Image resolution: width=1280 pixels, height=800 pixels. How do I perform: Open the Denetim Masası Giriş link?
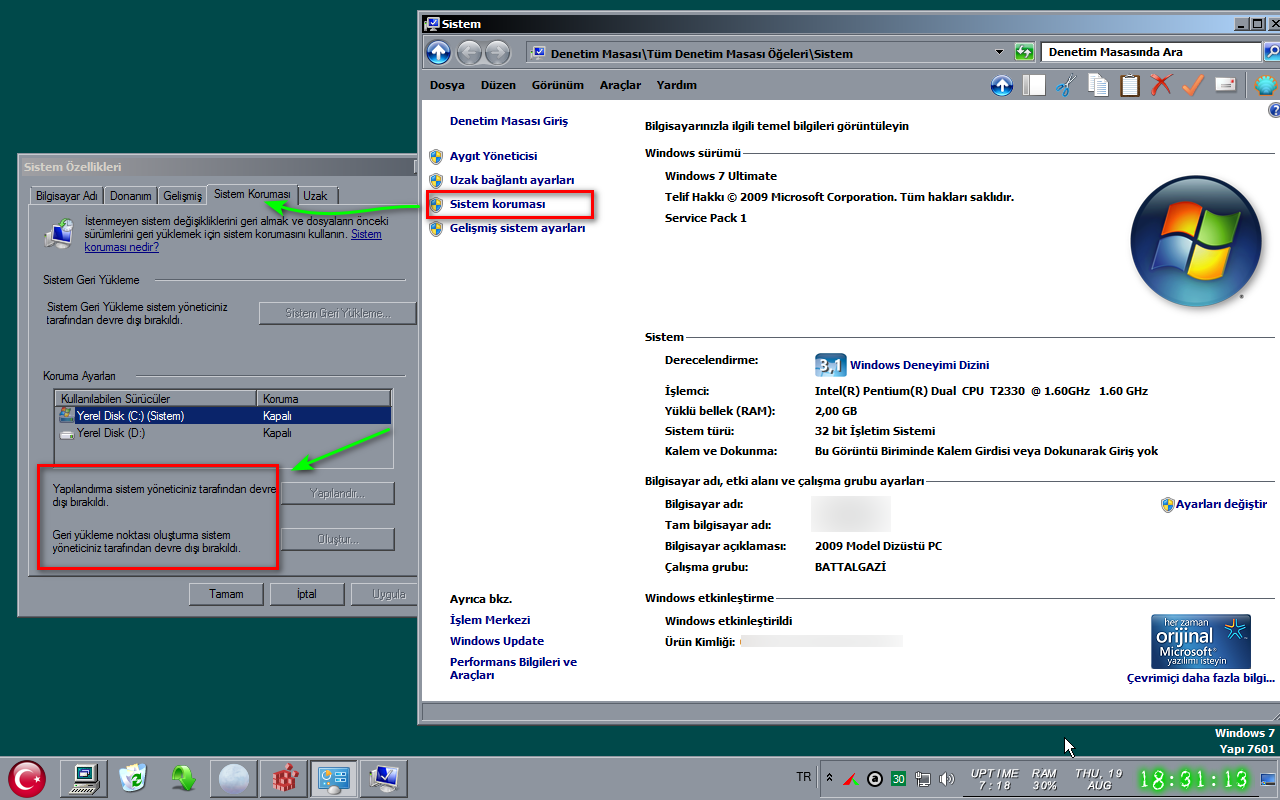coord(509,121)
